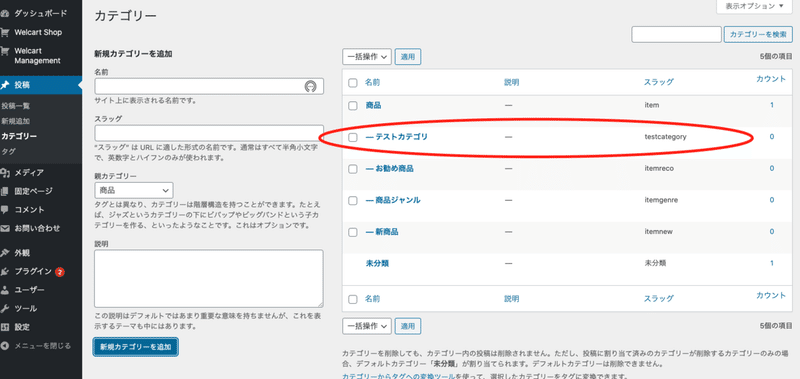800x379 pixels.
Task: Open the 新商品 category link
Action: point(382,232)
